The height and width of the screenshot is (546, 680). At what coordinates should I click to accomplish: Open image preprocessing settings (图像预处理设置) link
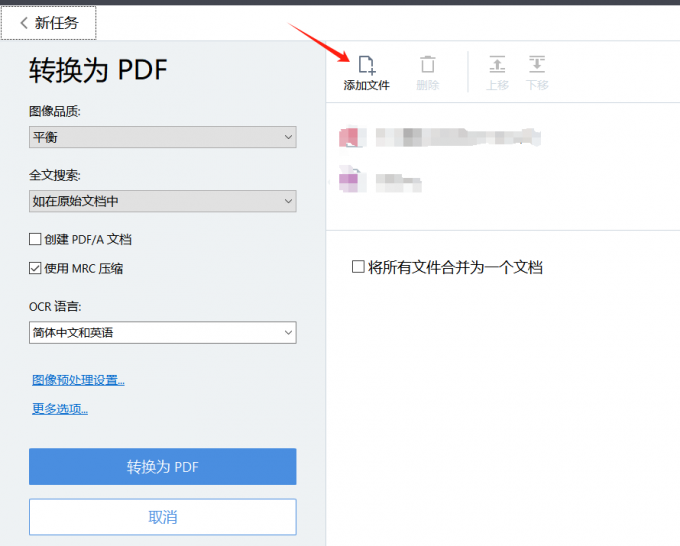[x=78, y=380]
